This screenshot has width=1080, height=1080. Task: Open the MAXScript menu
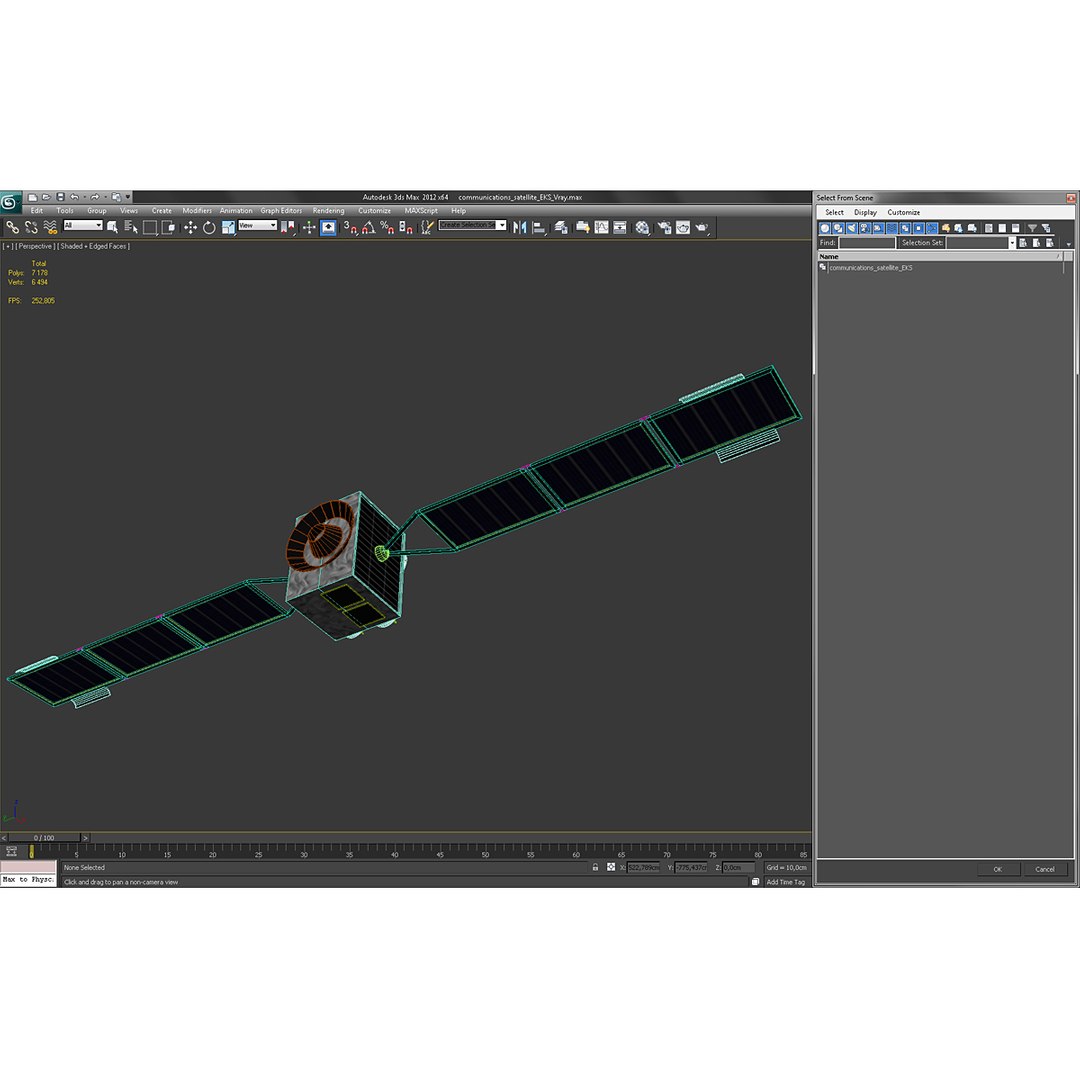click(421, 211)
